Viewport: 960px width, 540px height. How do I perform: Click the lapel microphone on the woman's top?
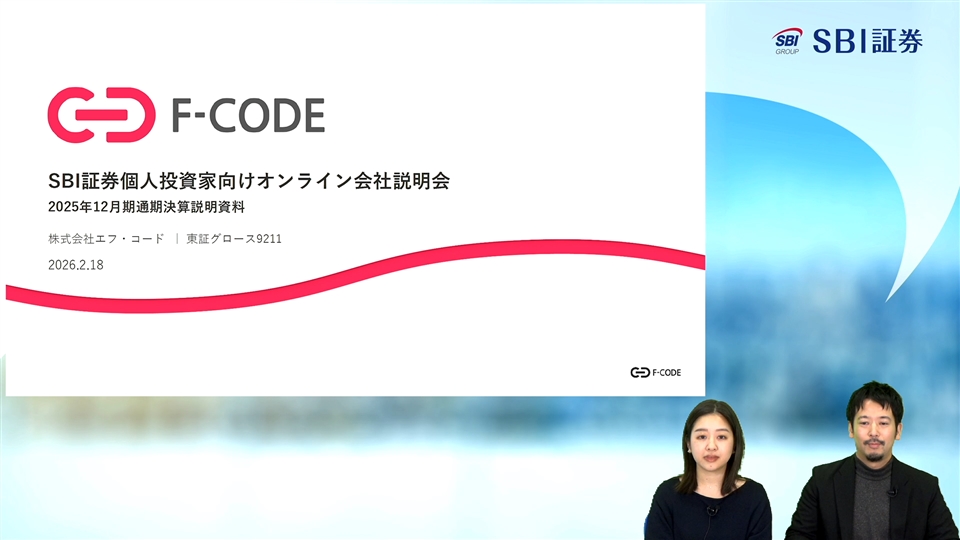(712, 510)
